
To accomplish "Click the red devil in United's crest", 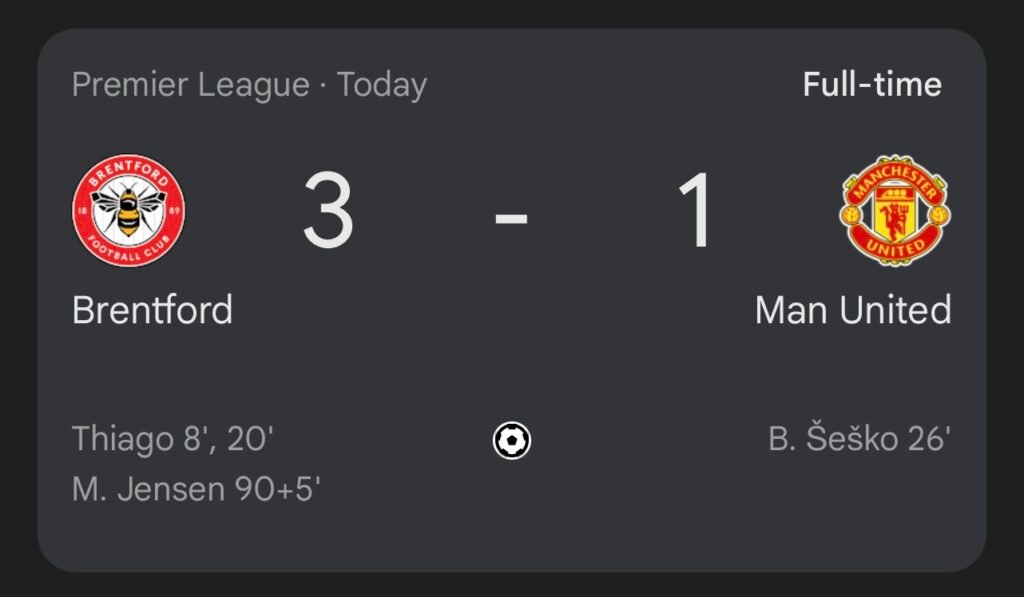I will pyautogui.click(x=895, y=219).
